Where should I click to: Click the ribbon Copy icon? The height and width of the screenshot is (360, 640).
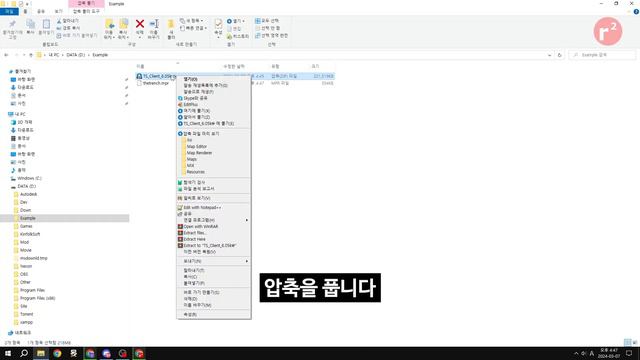pyautogui.click(x=31, y=24)
